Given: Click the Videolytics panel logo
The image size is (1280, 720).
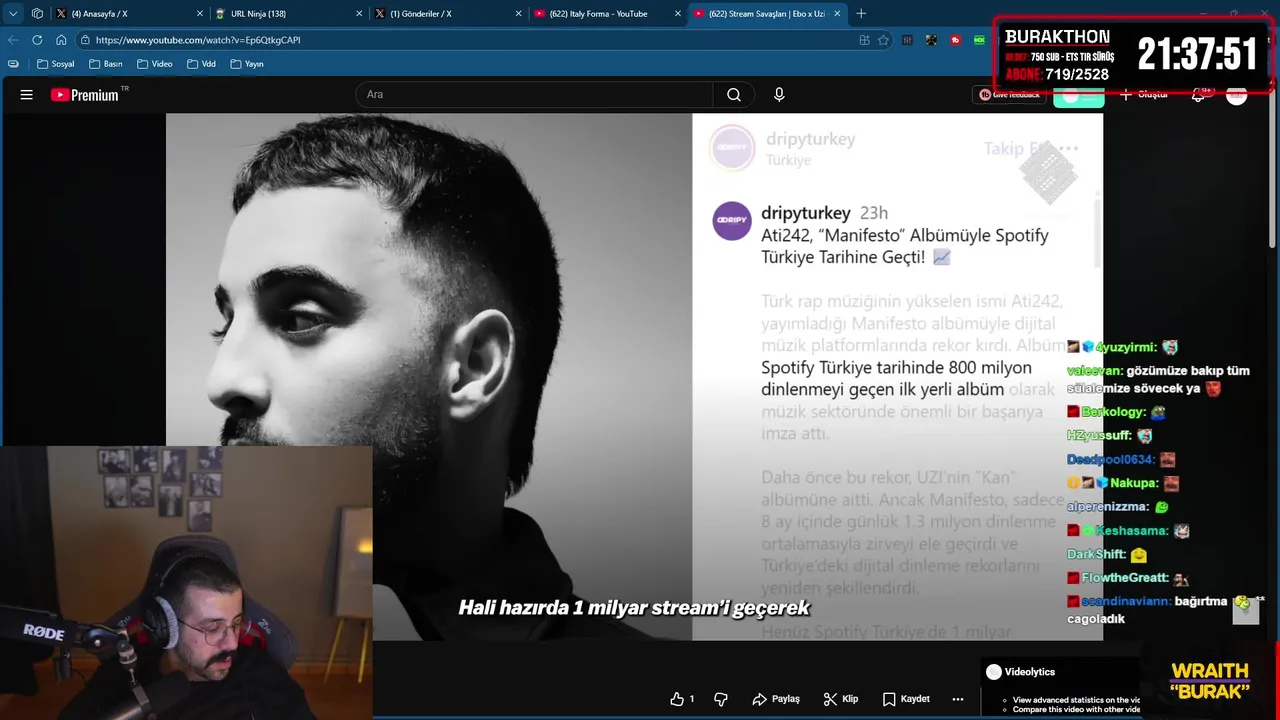Looking at the screenshot, I should 993,672.
